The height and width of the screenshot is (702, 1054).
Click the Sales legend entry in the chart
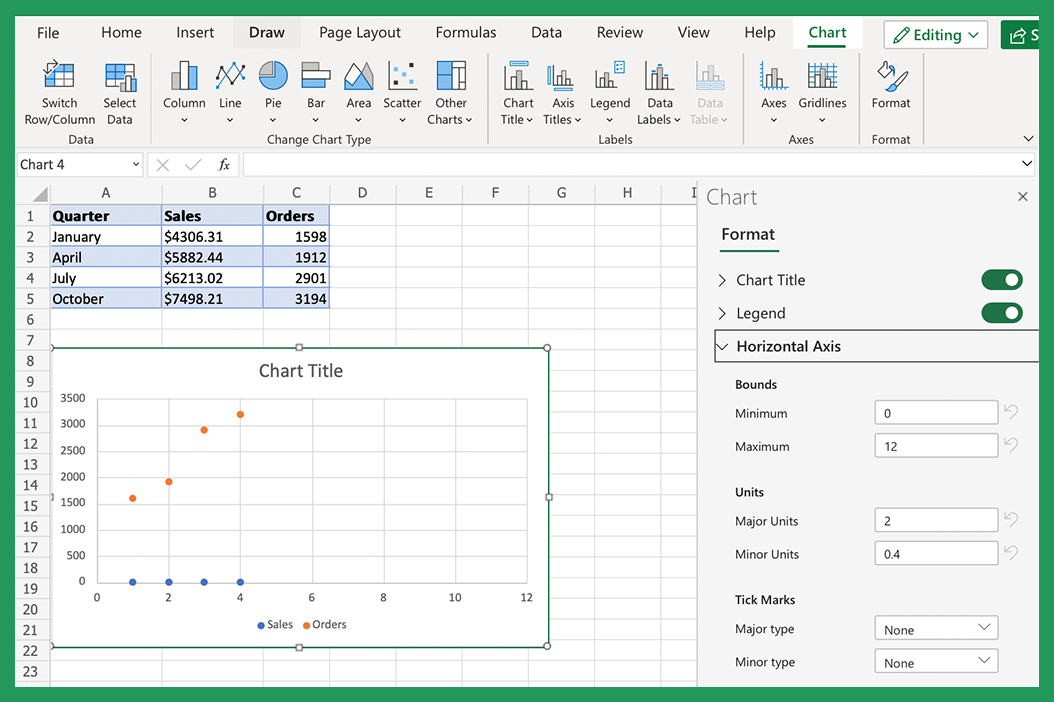[275, 624]
